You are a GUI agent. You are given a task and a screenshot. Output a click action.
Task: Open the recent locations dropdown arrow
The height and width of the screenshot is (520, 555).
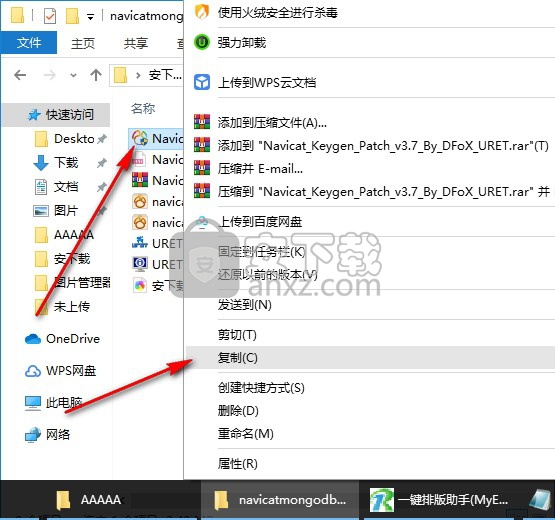point(73,75)
